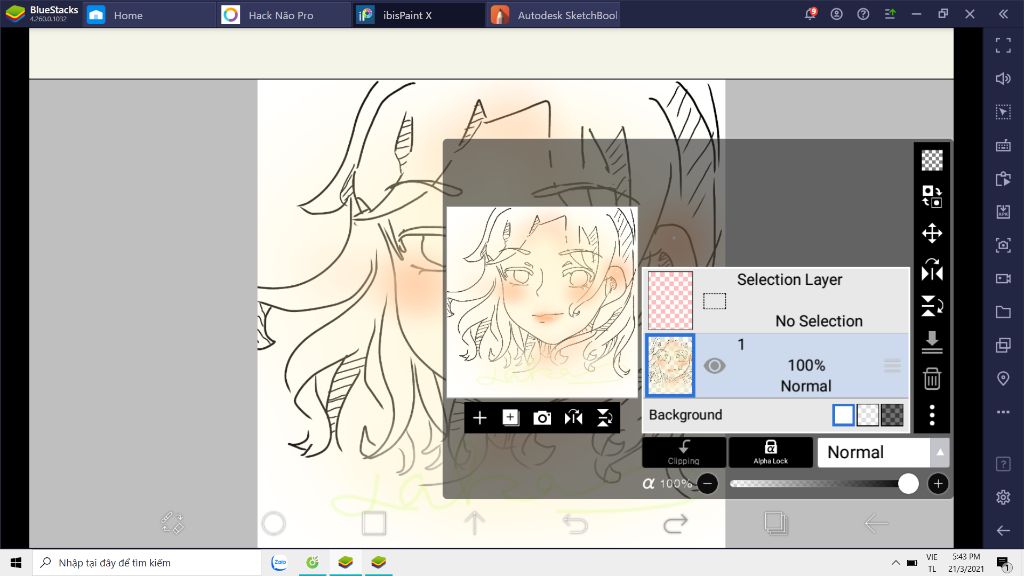Open BlueStacks help question icon

[x=863, y=14]
